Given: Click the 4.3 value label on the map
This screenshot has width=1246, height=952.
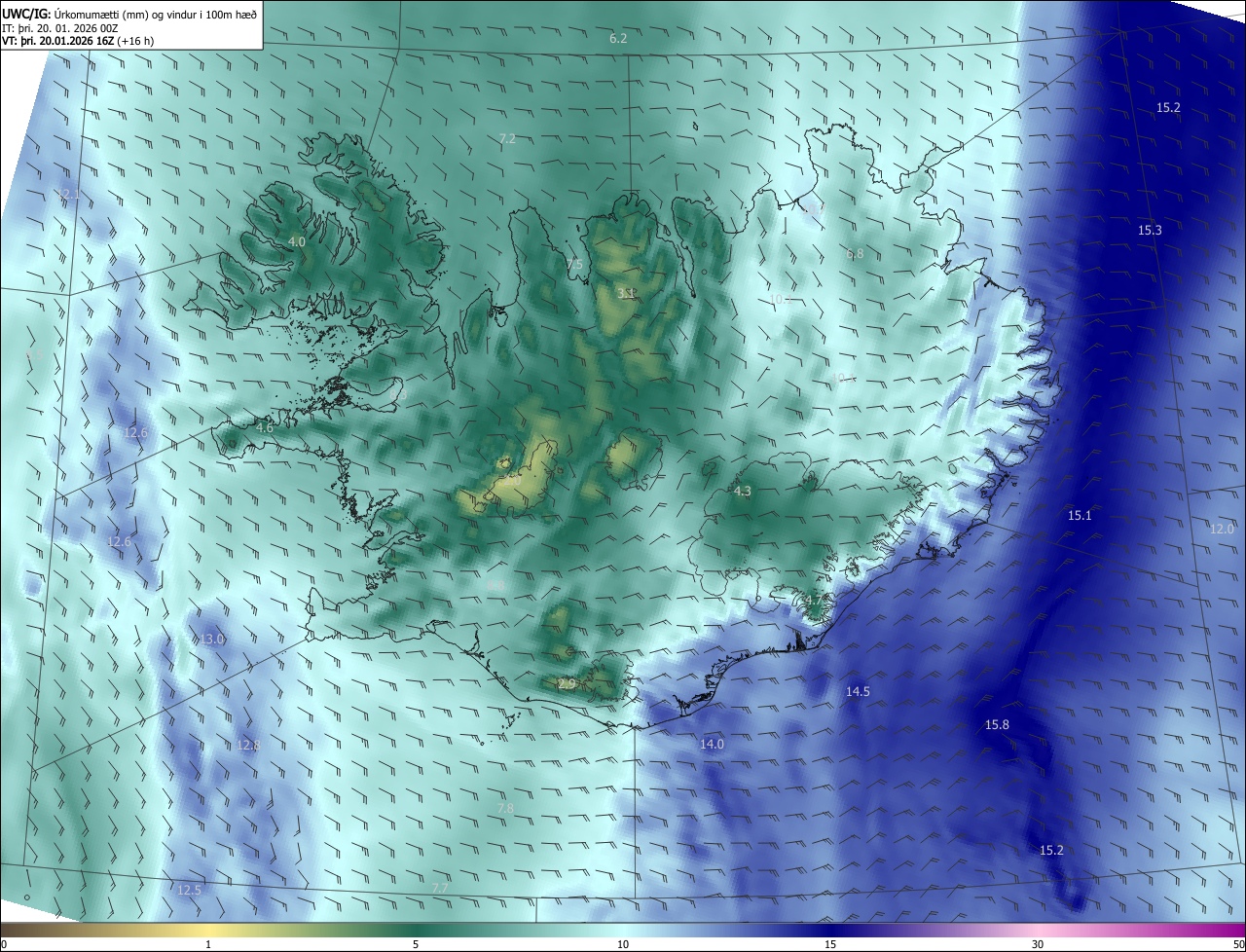Looking at the screenshot, I should point(743,492).
